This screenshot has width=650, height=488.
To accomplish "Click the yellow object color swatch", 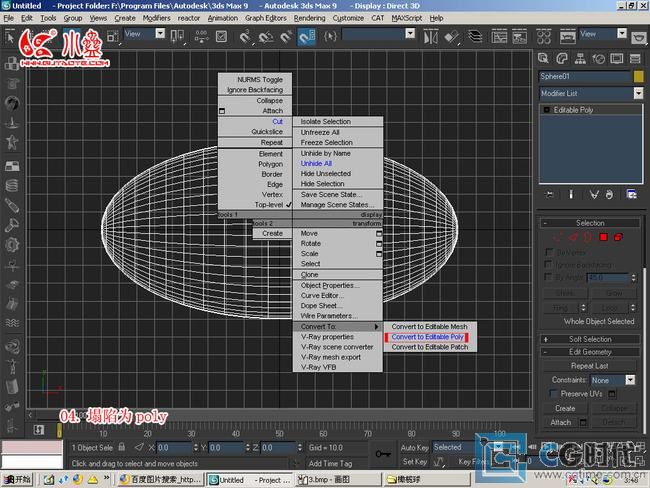I will point(639,76).
